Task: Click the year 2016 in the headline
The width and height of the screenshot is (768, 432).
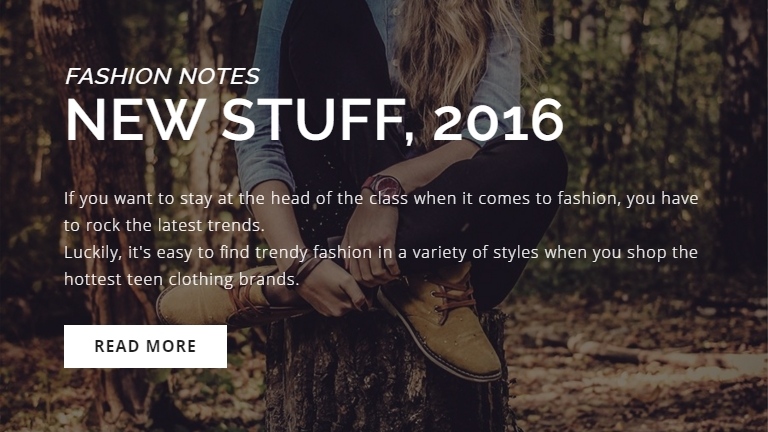Action: (x=499, y=120)
